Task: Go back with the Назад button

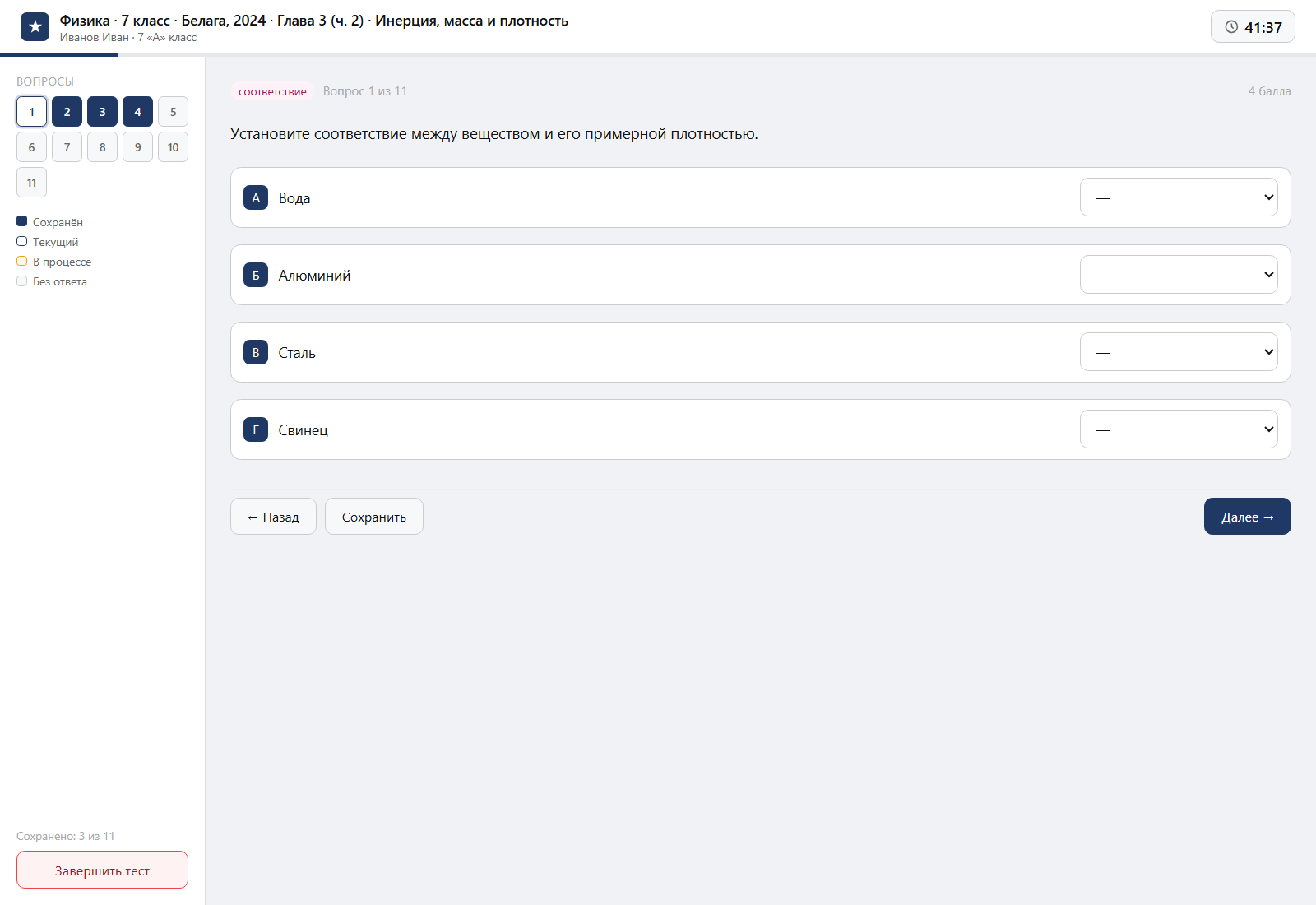Action: point(273,517)
